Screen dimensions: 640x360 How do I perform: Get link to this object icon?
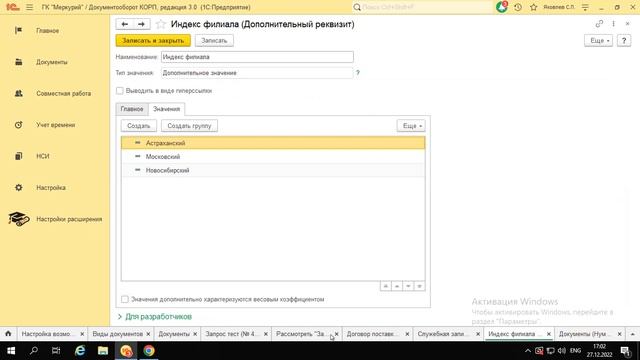599,24
